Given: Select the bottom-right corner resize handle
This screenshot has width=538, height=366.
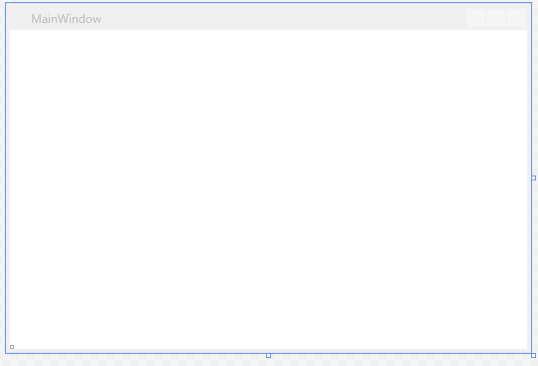Looking at the screenshot, I should [x=534, y=355].
